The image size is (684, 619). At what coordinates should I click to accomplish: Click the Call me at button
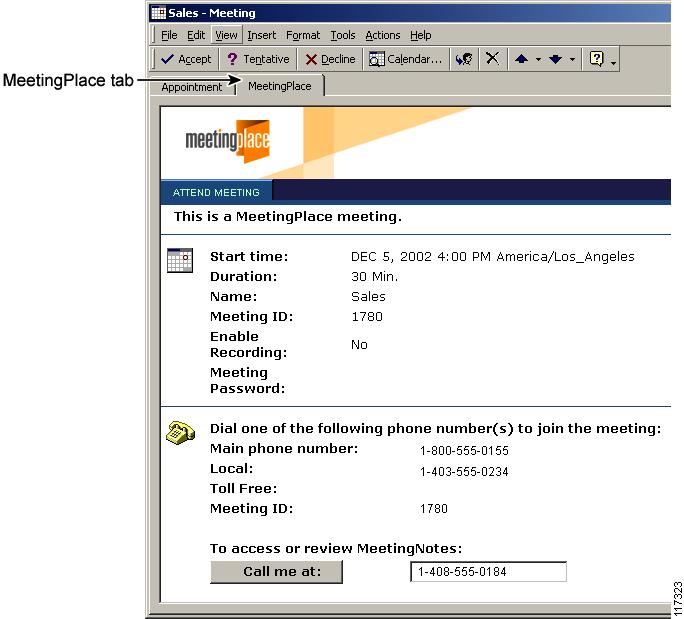tap(276, 571)
